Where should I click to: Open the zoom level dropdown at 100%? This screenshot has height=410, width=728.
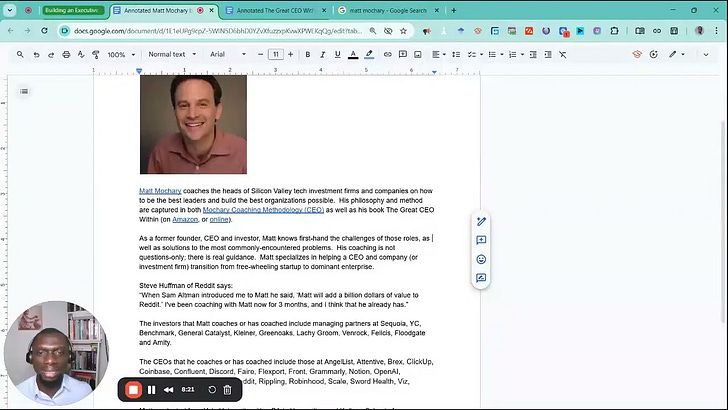[120, 54]
